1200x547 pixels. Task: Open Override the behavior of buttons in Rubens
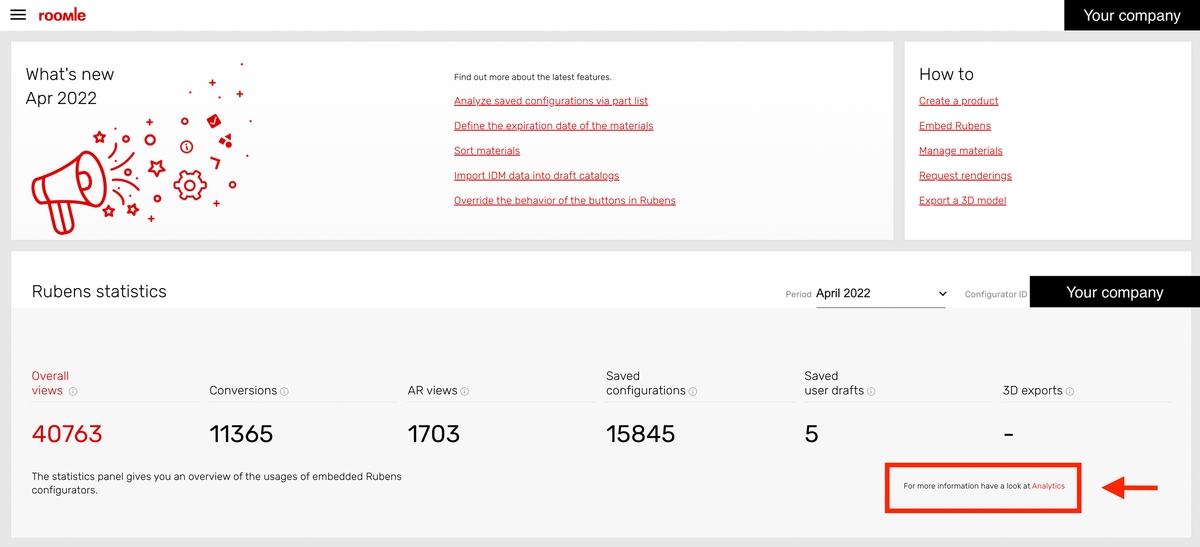pyautogui.click(x=565, y=201)
